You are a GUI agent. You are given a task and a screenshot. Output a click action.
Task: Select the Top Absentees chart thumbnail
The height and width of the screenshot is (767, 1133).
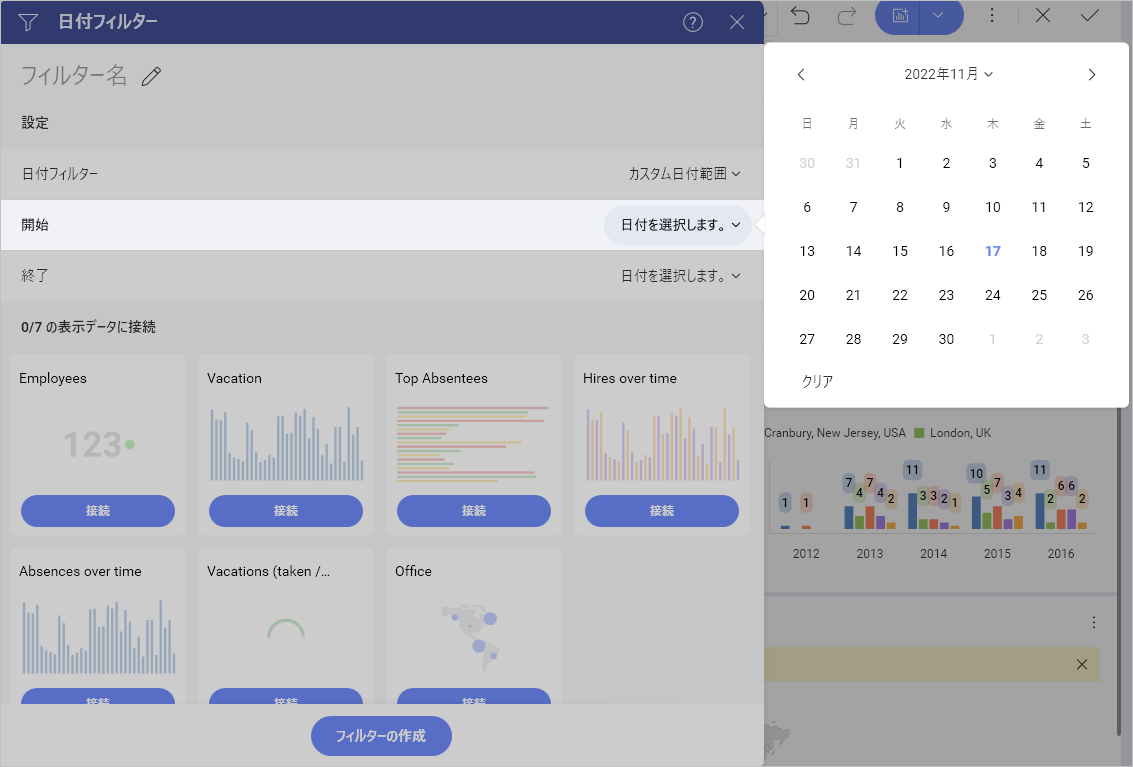point(473,444)
